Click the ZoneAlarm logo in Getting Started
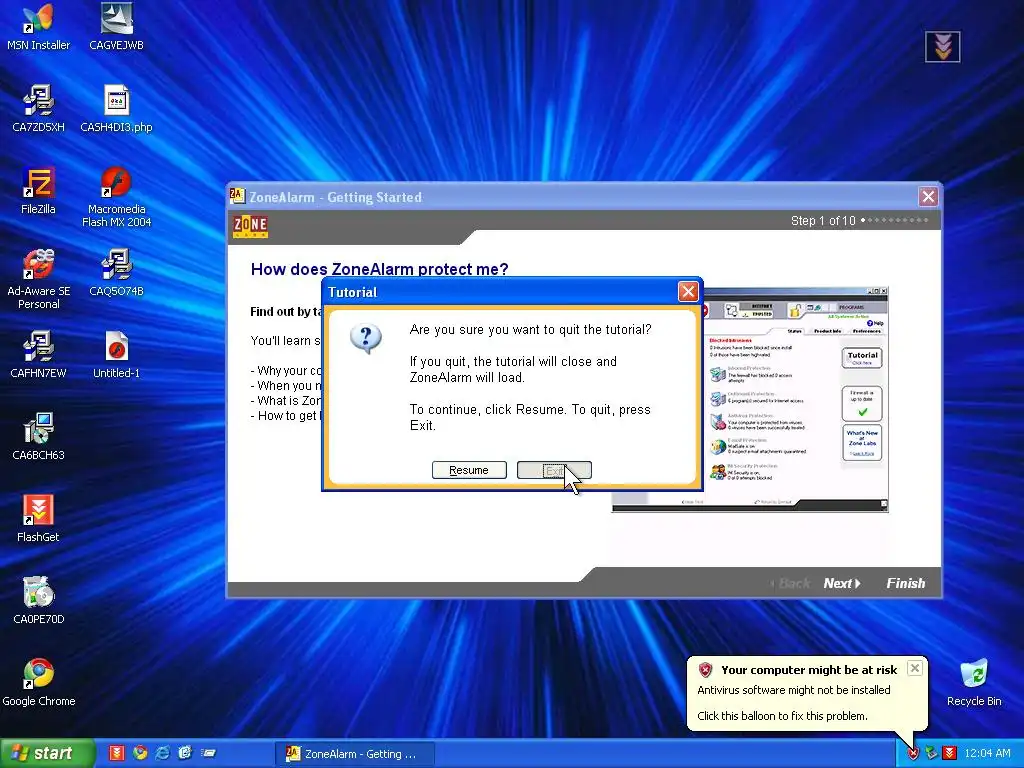The width and height of the screenshot is (1024, 768). click(250, 225)
